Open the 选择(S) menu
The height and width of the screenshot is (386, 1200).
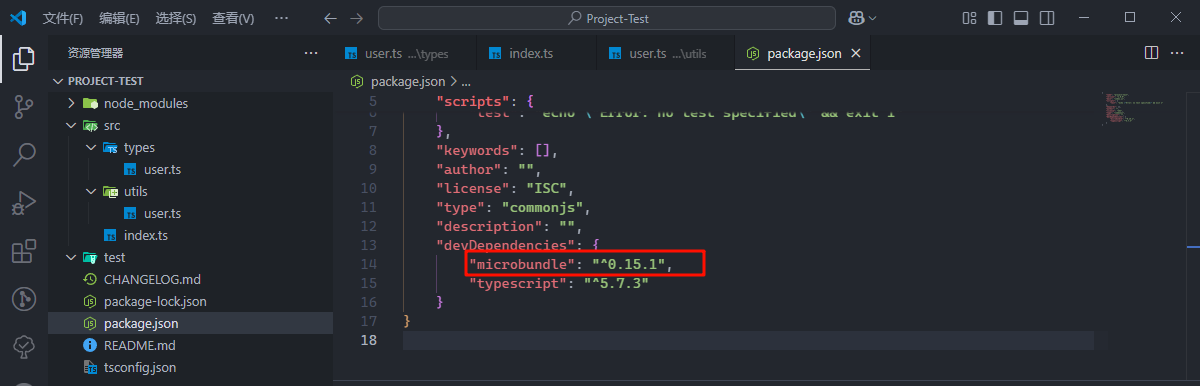pyautogui.click(x=176, y=18)
